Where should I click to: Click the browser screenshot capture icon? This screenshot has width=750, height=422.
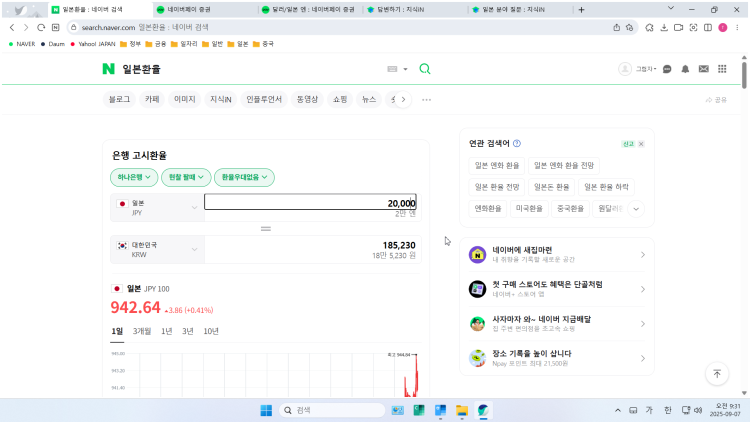693,28
